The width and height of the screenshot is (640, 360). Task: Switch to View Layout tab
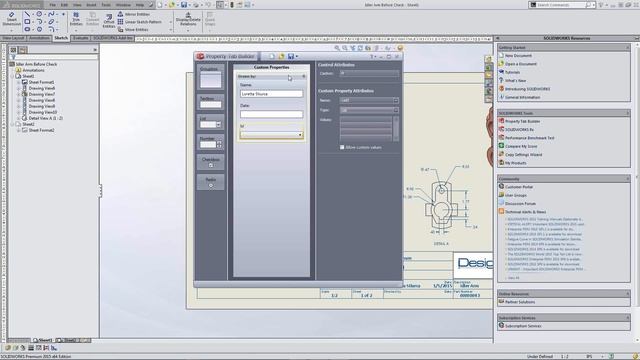pyautogui.click(x=13, y=38)
